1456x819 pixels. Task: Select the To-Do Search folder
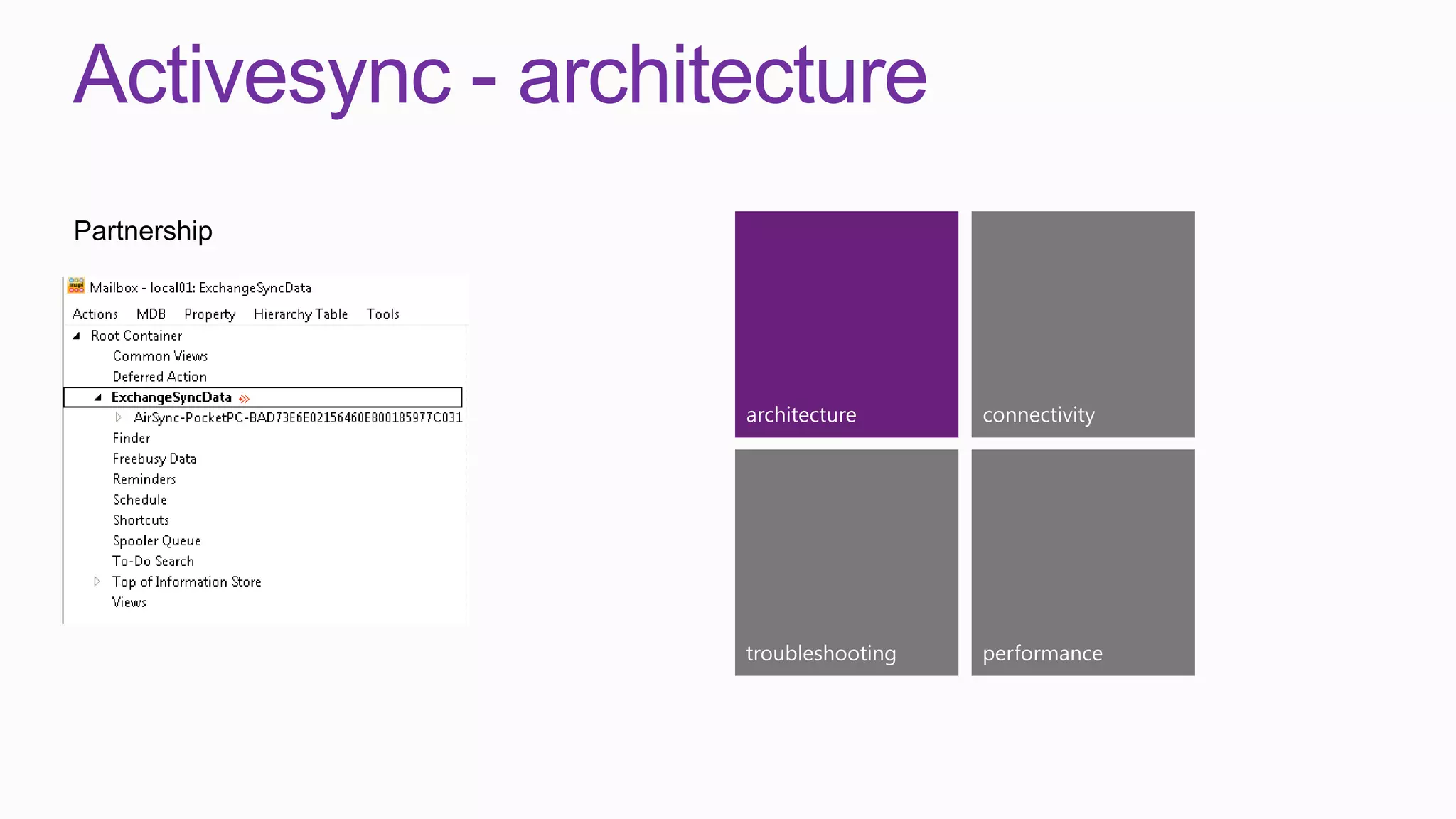(153, 561)
